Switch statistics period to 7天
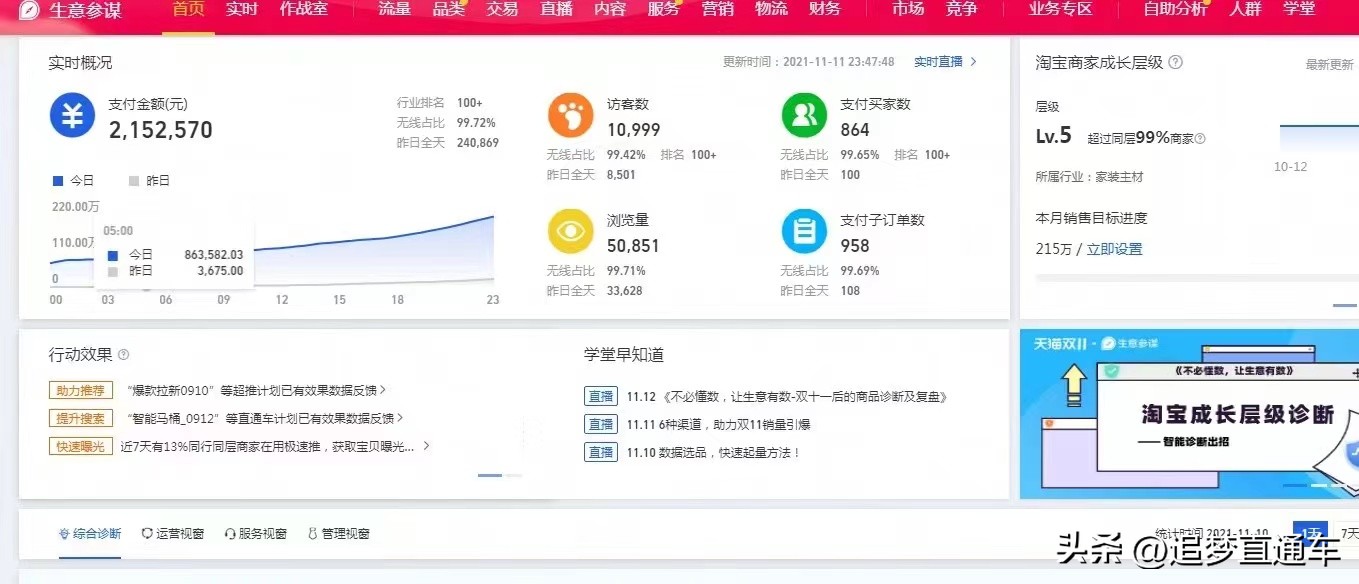 (1350, 532)
